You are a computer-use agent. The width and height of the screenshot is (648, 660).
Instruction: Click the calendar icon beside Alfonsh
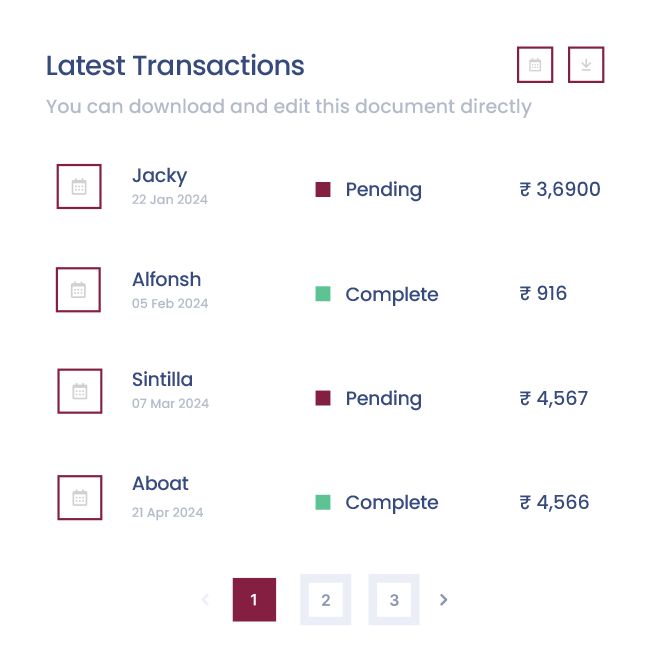click(79, 290)
